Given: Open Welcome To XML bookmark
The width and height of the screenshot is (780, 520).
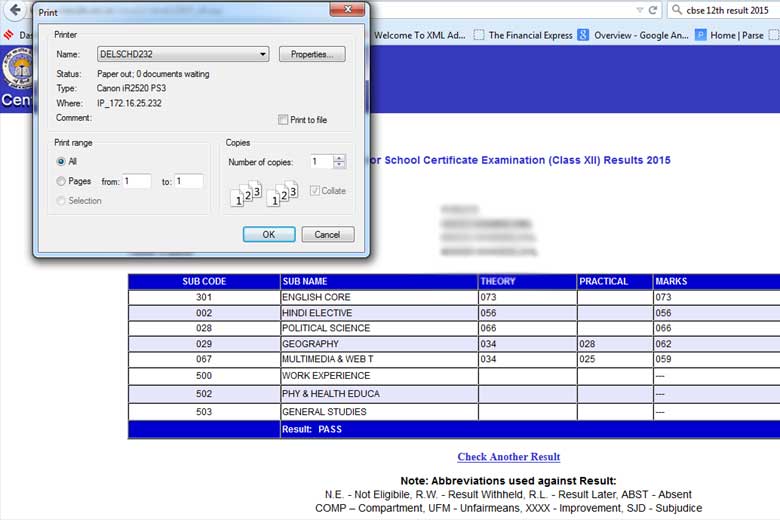Looking at the screenshot, I should pyautogui.click(x=419, y=35).
